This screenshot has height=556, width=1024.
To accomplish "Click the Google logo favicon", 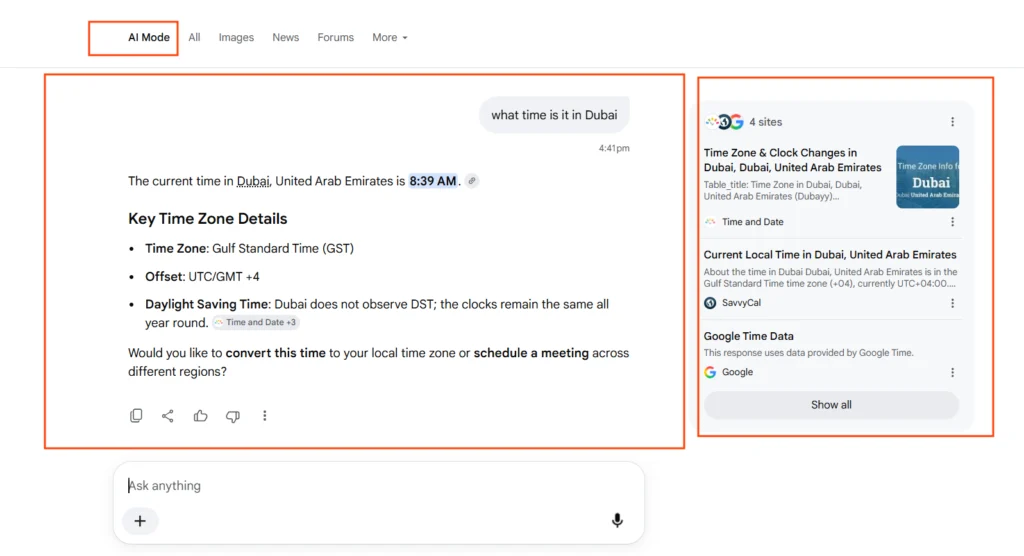I will 710,372.
